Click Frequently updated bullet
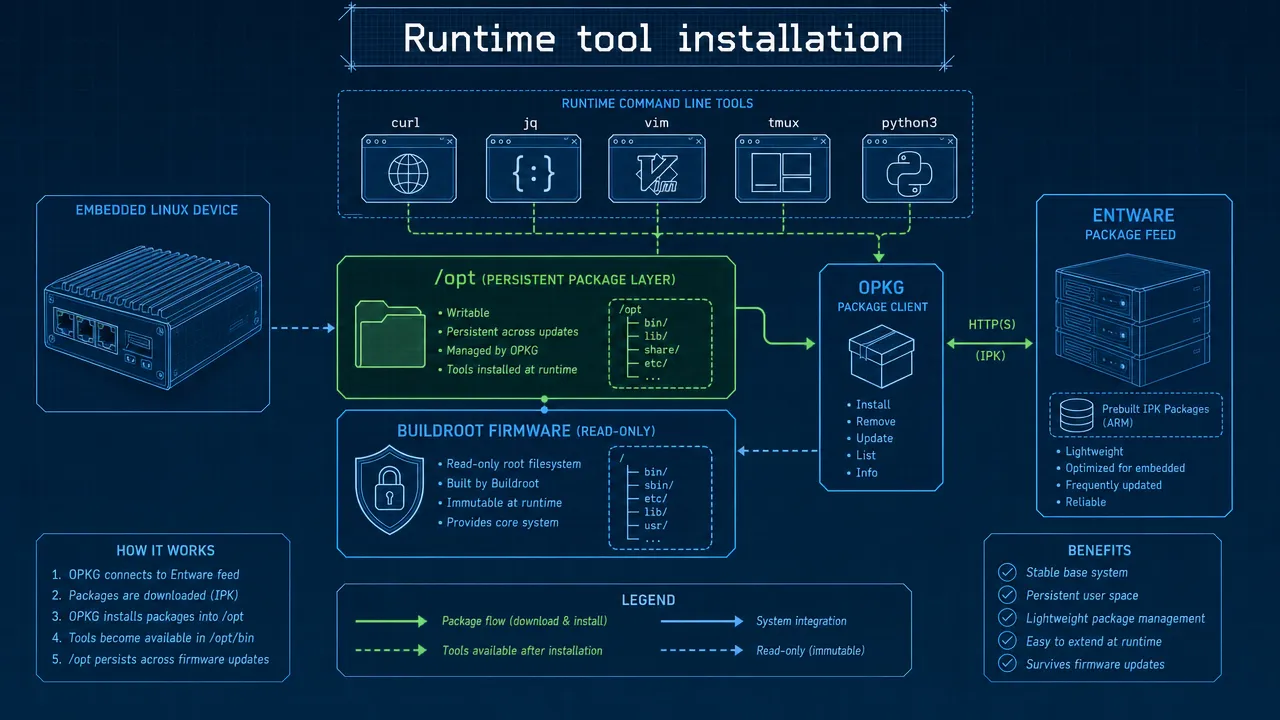The height and width of the screenshot is (720, 1280). coord(1113,485)
